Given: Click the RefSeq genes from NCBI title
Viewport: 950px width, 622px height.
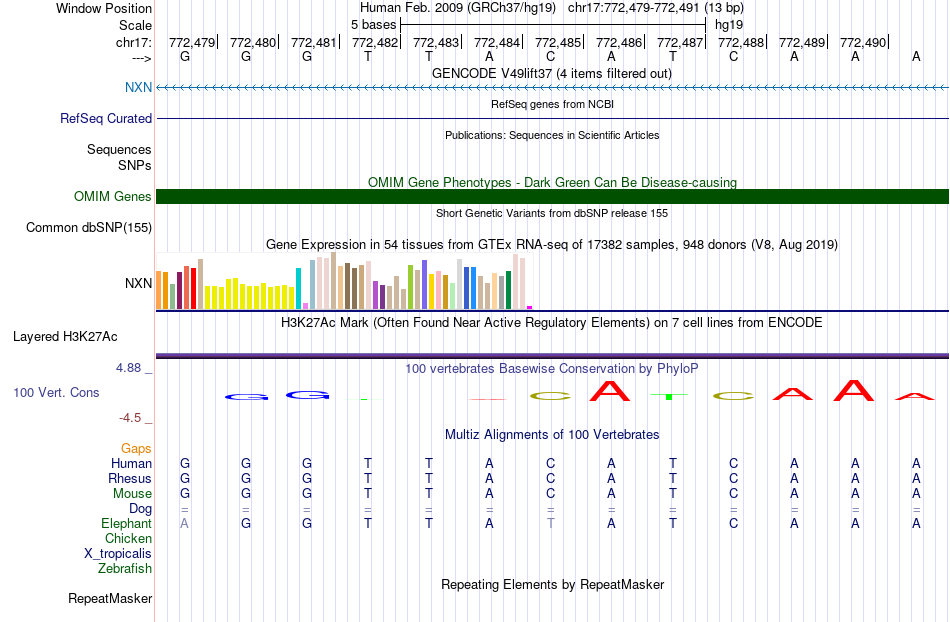Looking at the screenshot, I should (553, 104).
